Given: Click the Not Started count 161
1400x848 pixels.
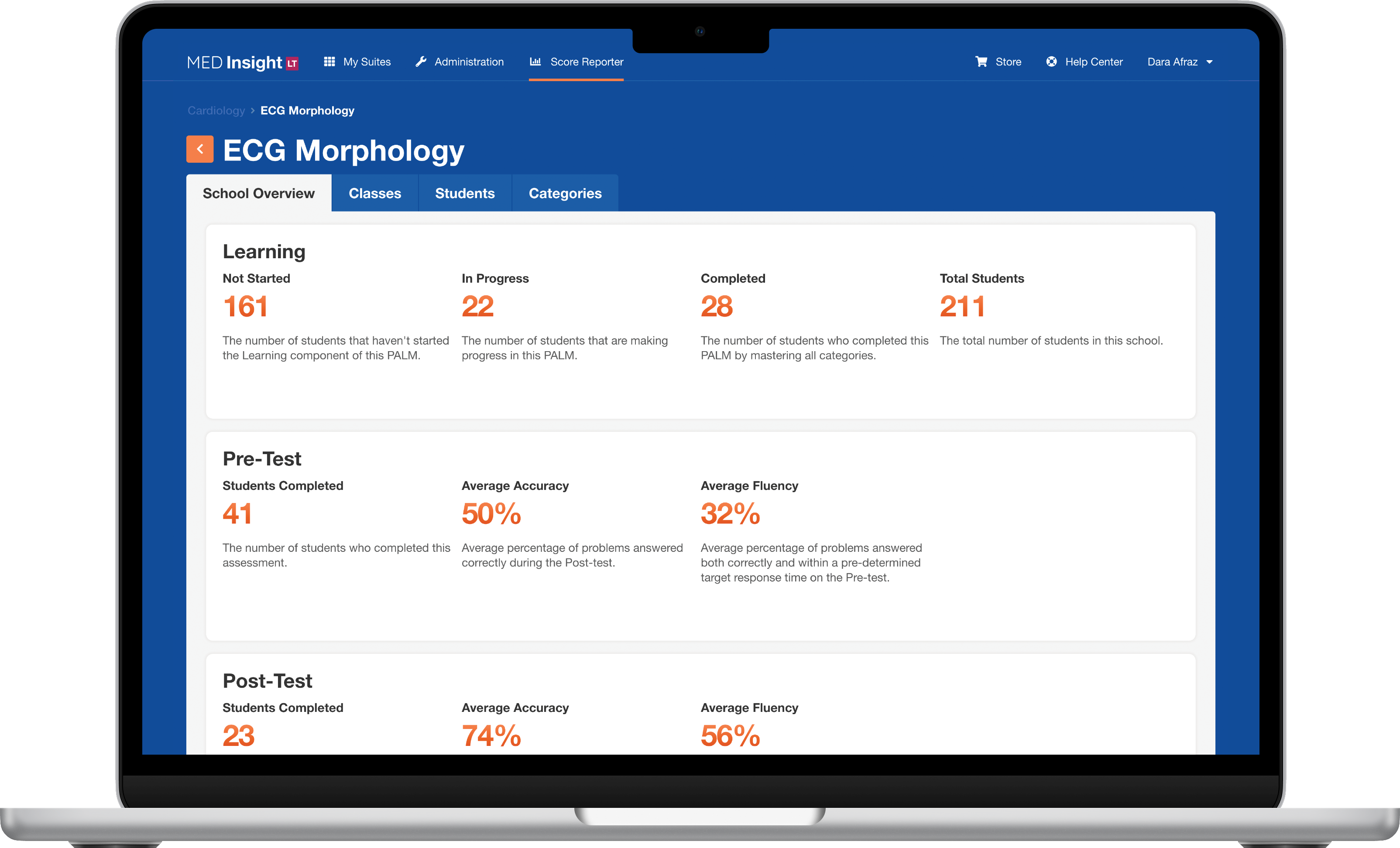Looking at the screenshot, I should tap(245, 307).
